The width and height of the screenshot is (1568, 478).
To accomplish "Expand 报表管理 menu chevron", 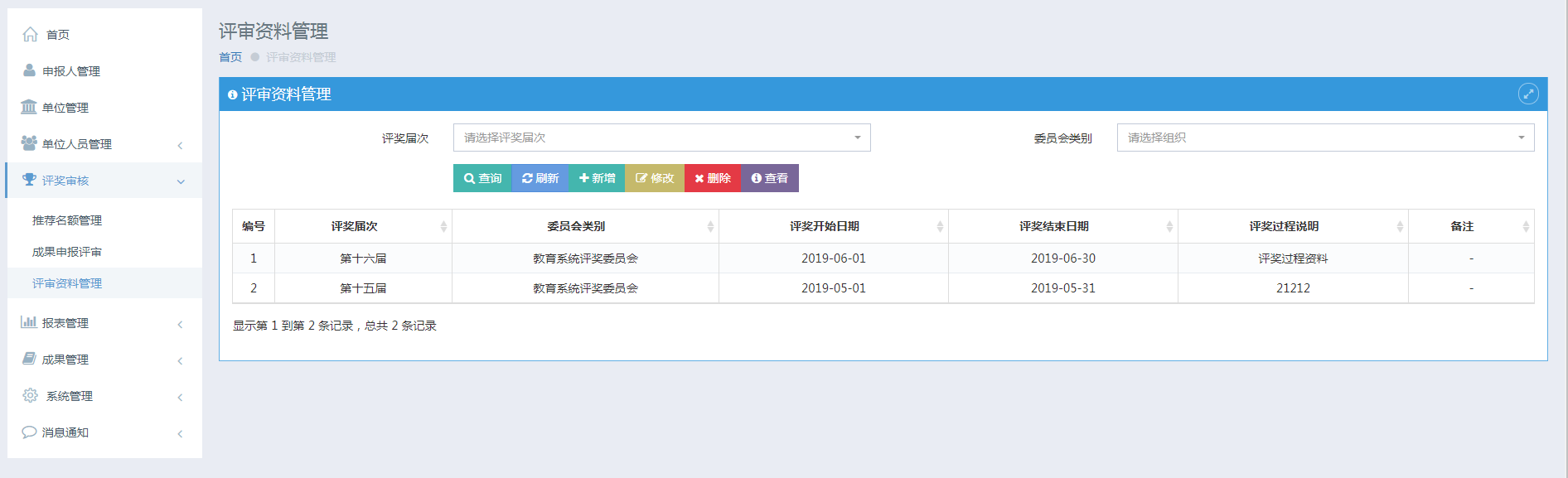I will coord(180,324).
